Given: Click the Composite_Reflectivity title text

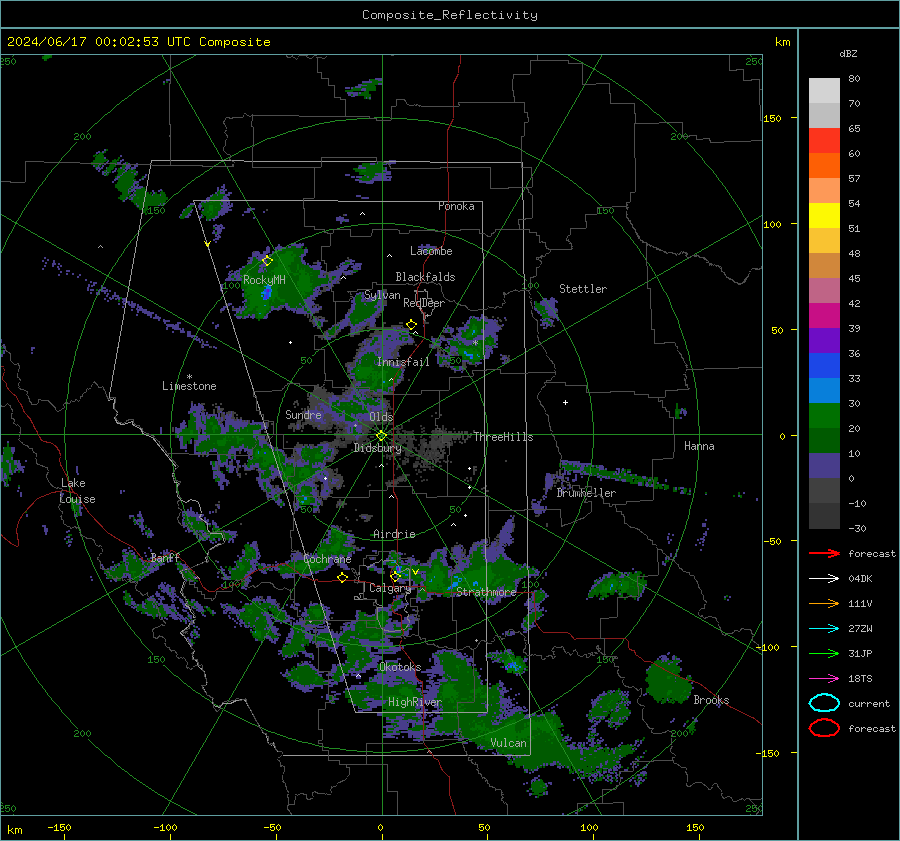Looking at the screenshot, I should [450, 15].
